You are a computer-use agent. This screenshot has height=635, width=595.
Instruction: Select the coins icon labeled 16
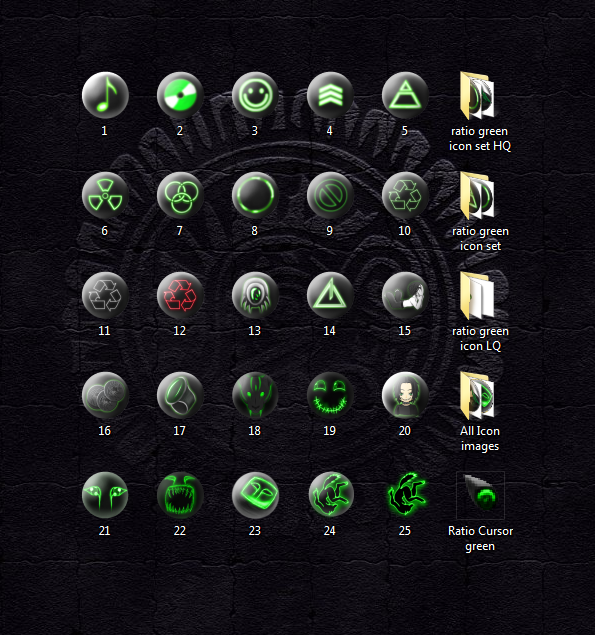(x=105, y=396)
